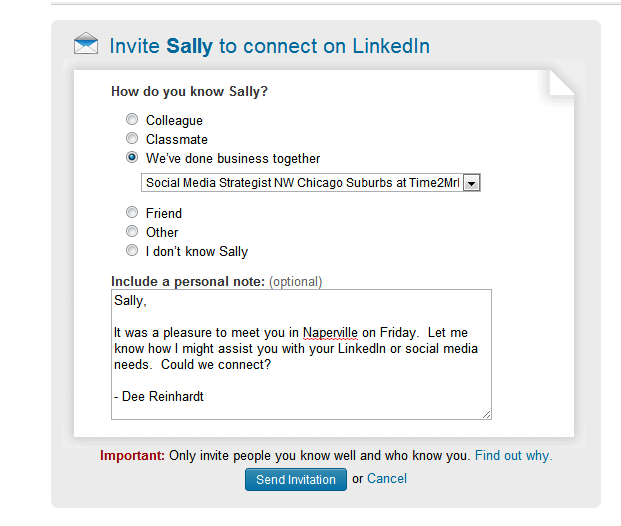Select We've done business together
This screenshot has height=526, width=621.
point(132,157)
